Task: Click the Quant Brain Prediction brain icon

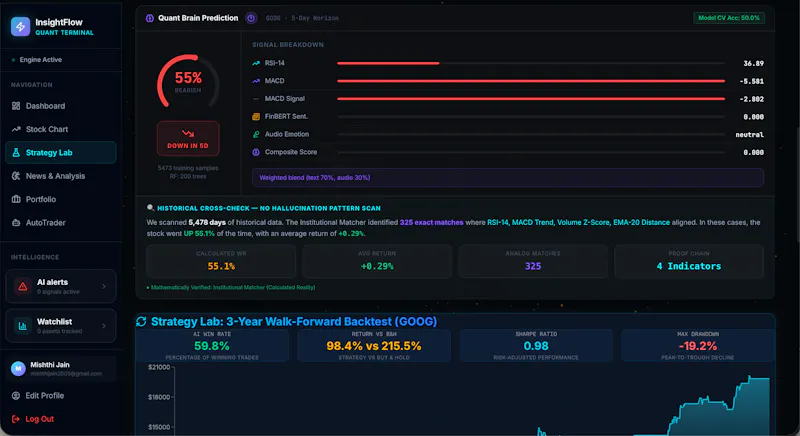Action: 149,18
